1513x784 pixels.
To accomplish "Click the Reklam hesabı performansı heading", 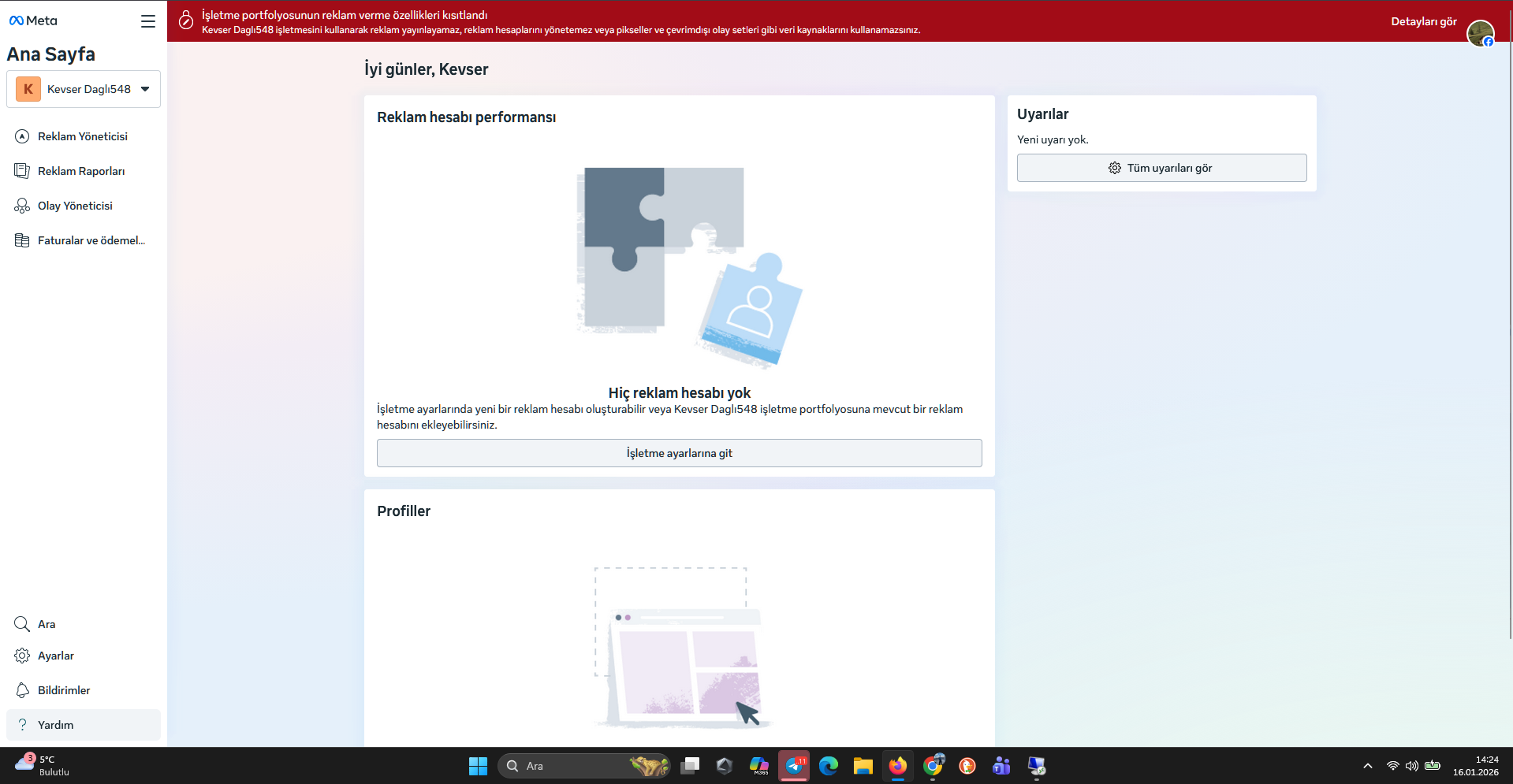I will click(x=467, y=117).
